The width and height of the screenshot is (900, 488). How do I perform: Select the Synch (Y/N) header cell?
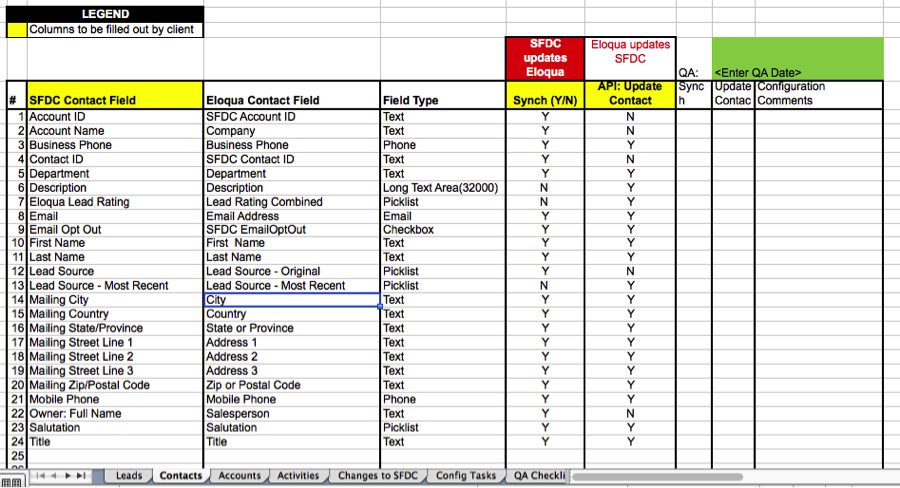pyautogui.click(x=545, y=95)
